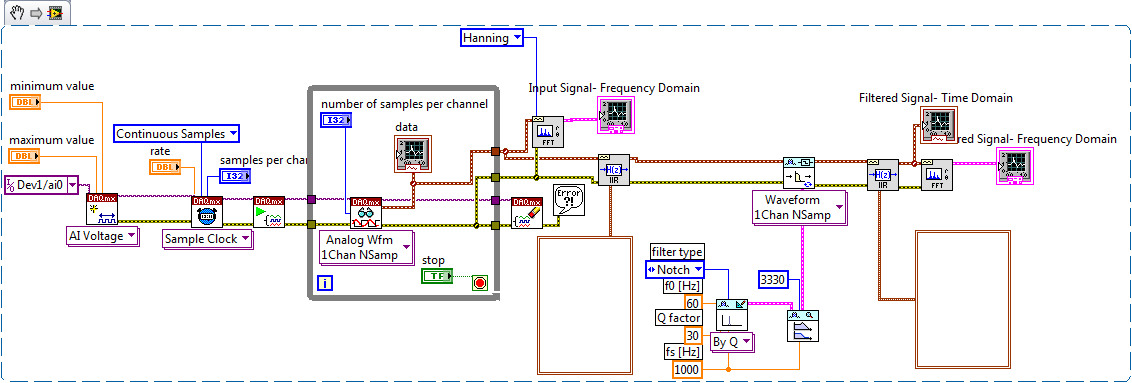
Task: Click the f0 [Hz] label
Action: click(682, 286)
